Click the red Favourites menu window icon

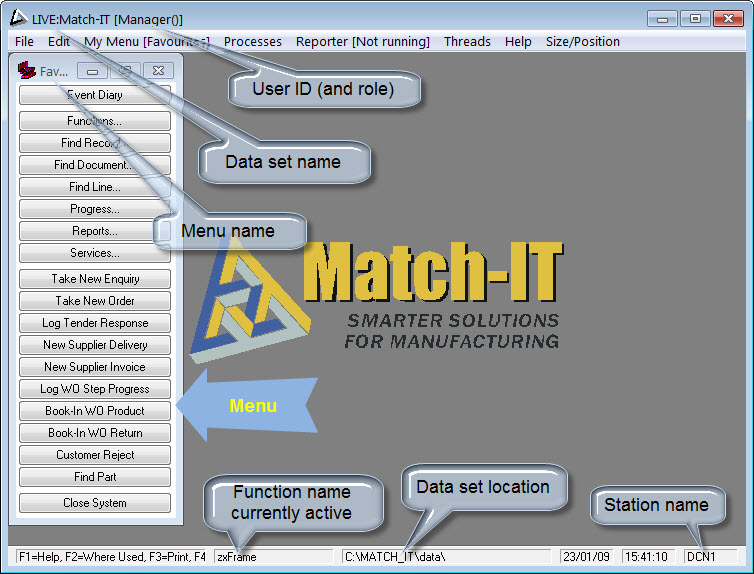pyautogui.click(x=26, y=70)
